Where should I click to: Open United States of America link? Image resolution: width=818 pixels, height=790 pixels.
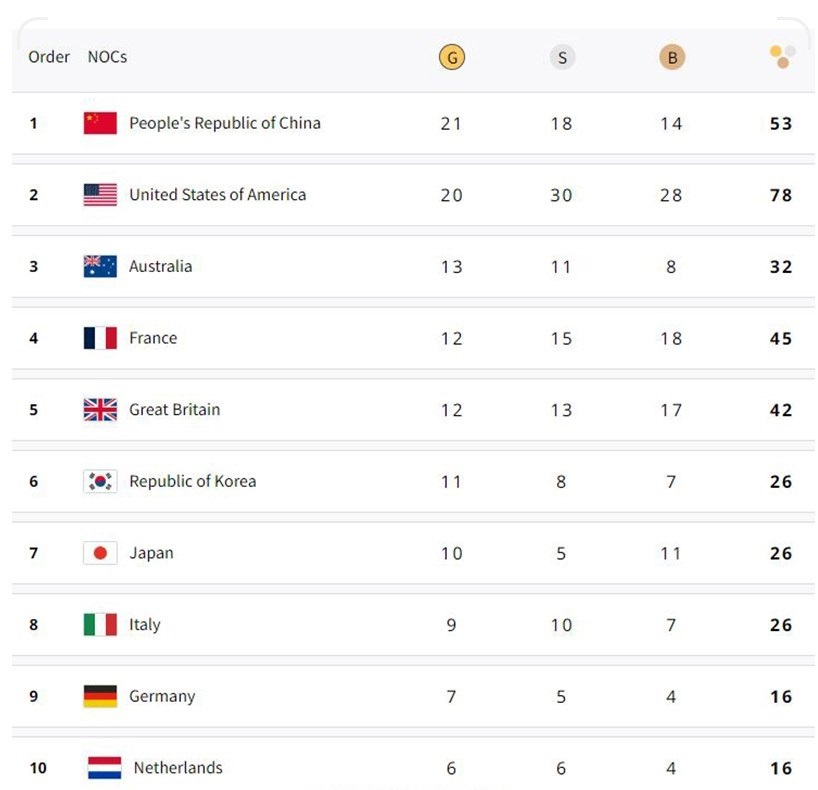[217, 195]
